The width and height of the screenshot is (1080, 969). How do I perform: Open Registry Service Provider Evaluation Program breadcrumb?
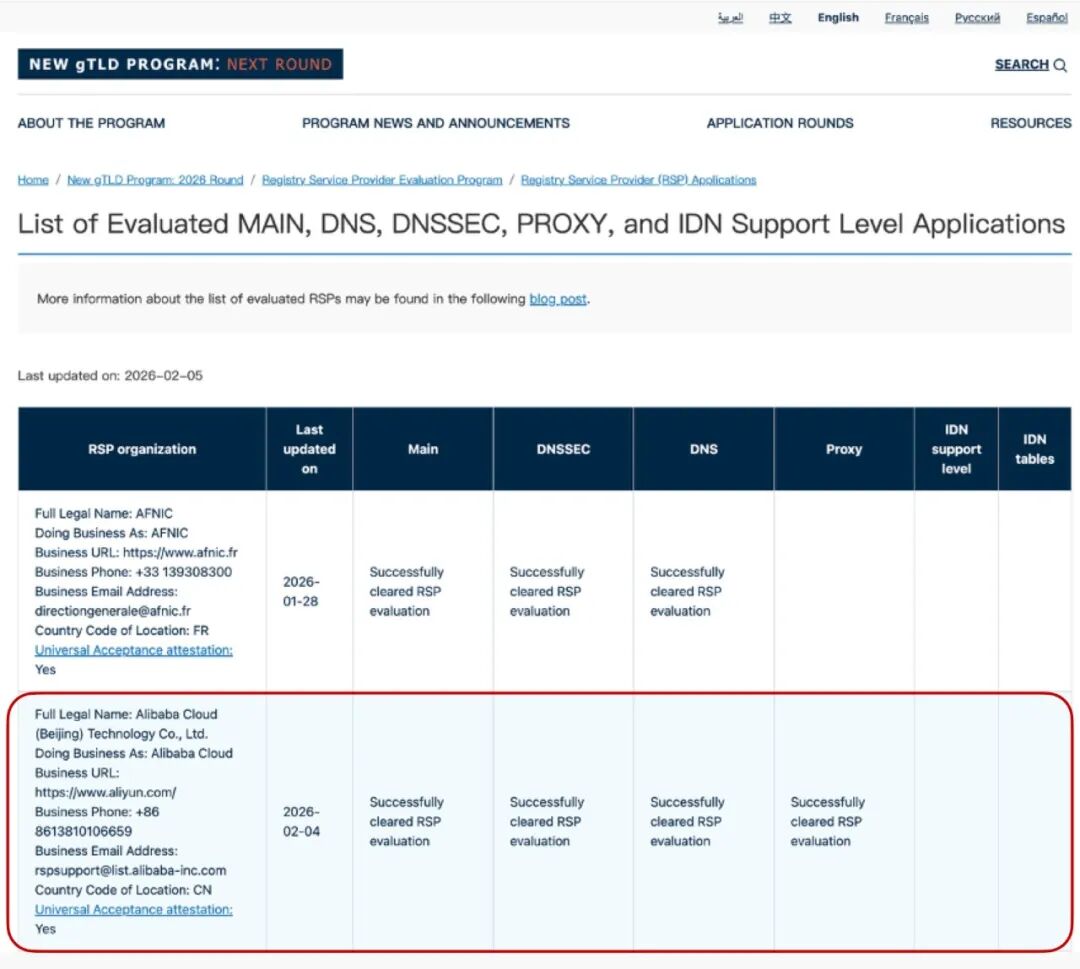click(382, 180)
